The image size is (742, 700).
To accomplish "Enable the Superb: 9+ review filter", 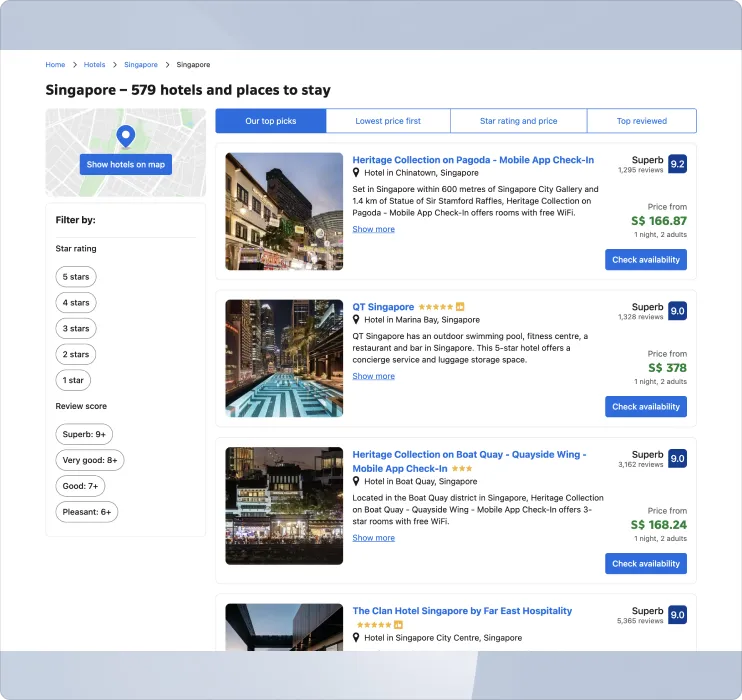I will pyautogui.click(x=84, y=434).
